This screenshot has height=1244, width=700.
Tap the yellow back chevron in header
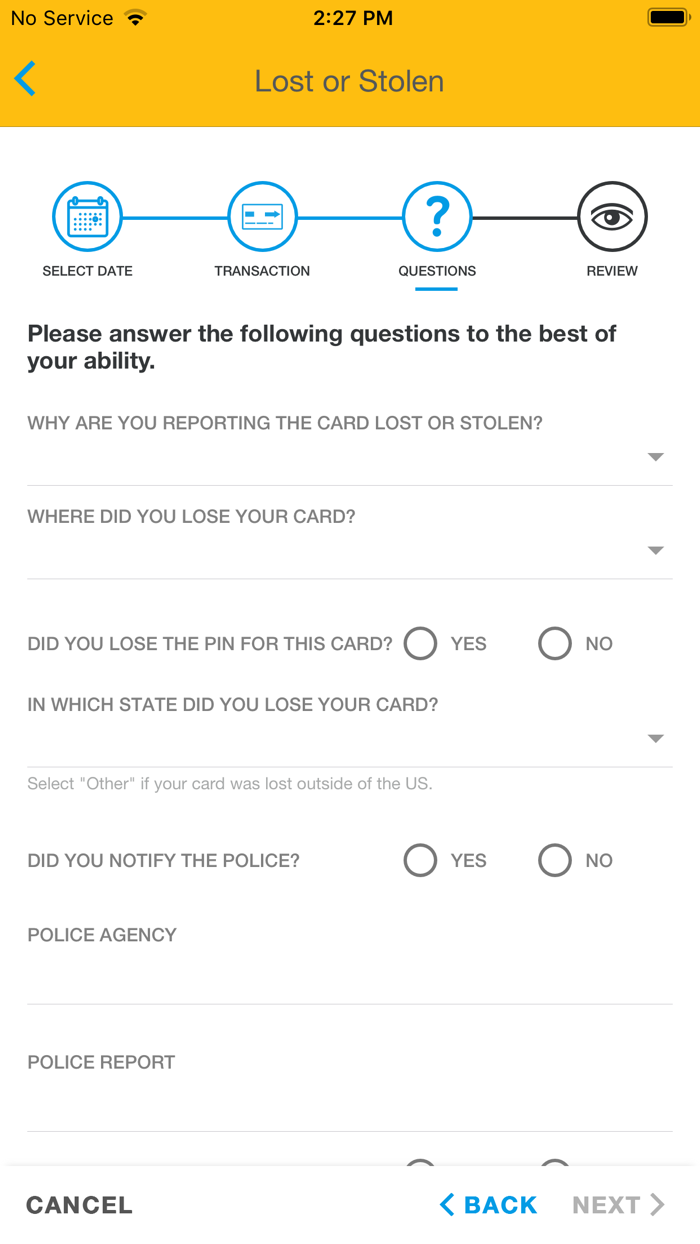pos(27,79)
